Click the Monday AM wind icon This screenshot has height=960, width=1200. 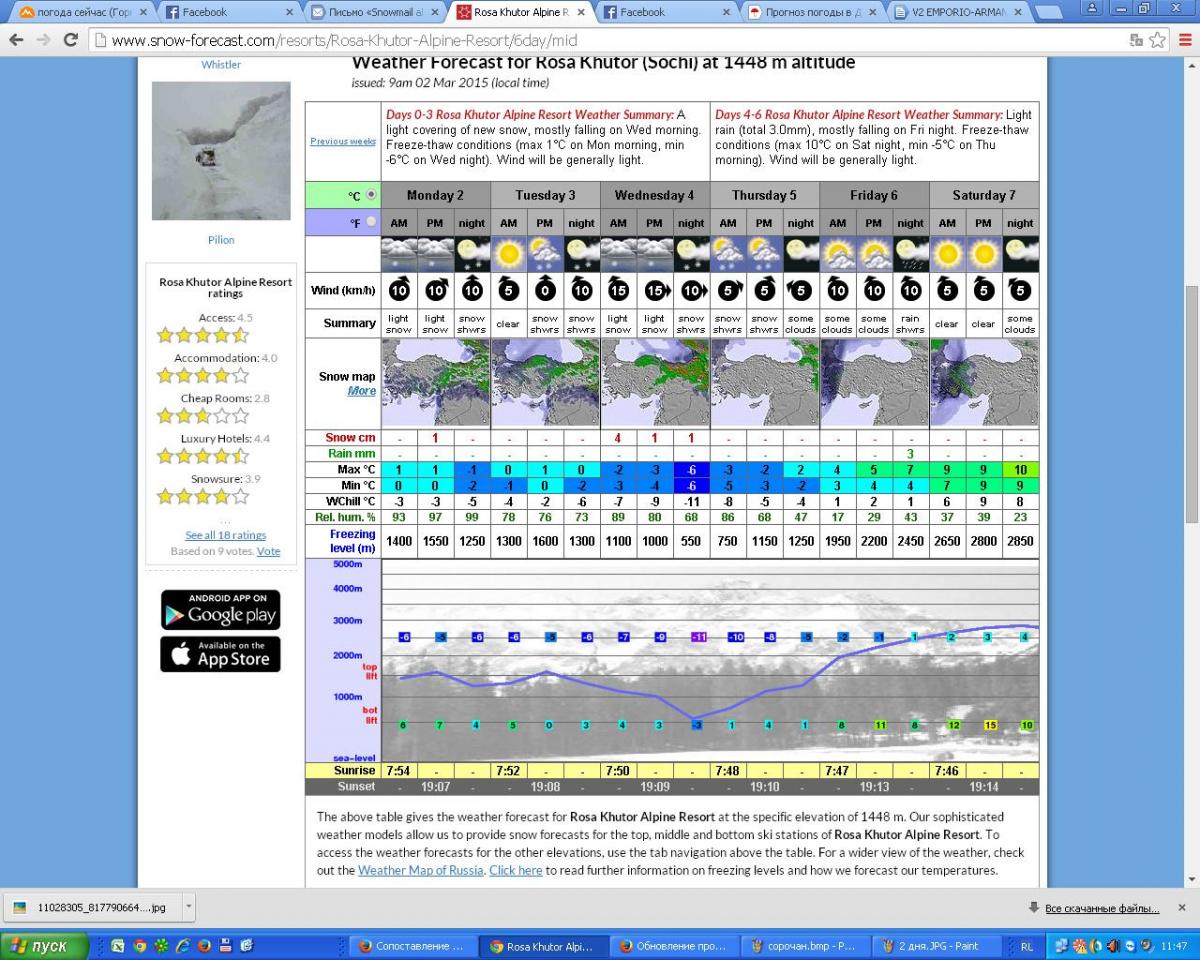click(x=399, y=290)
